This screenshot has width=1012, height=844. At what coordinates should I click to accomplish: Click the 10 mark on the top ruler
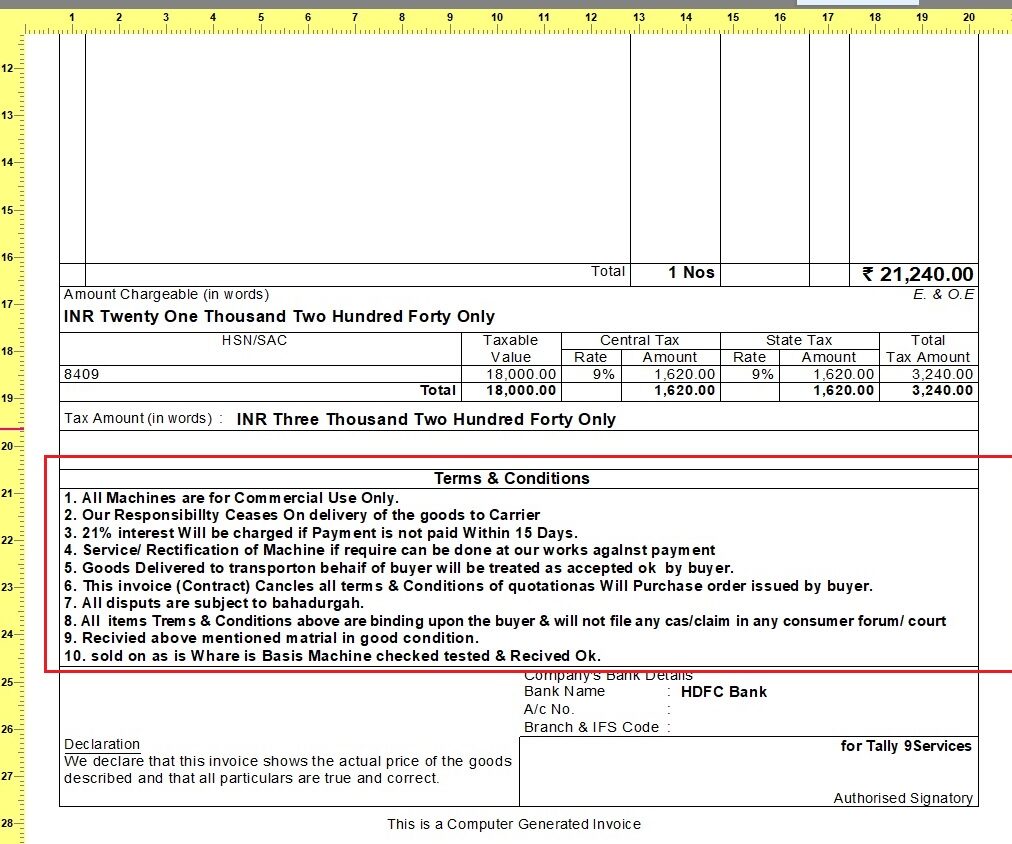[497, 17]
